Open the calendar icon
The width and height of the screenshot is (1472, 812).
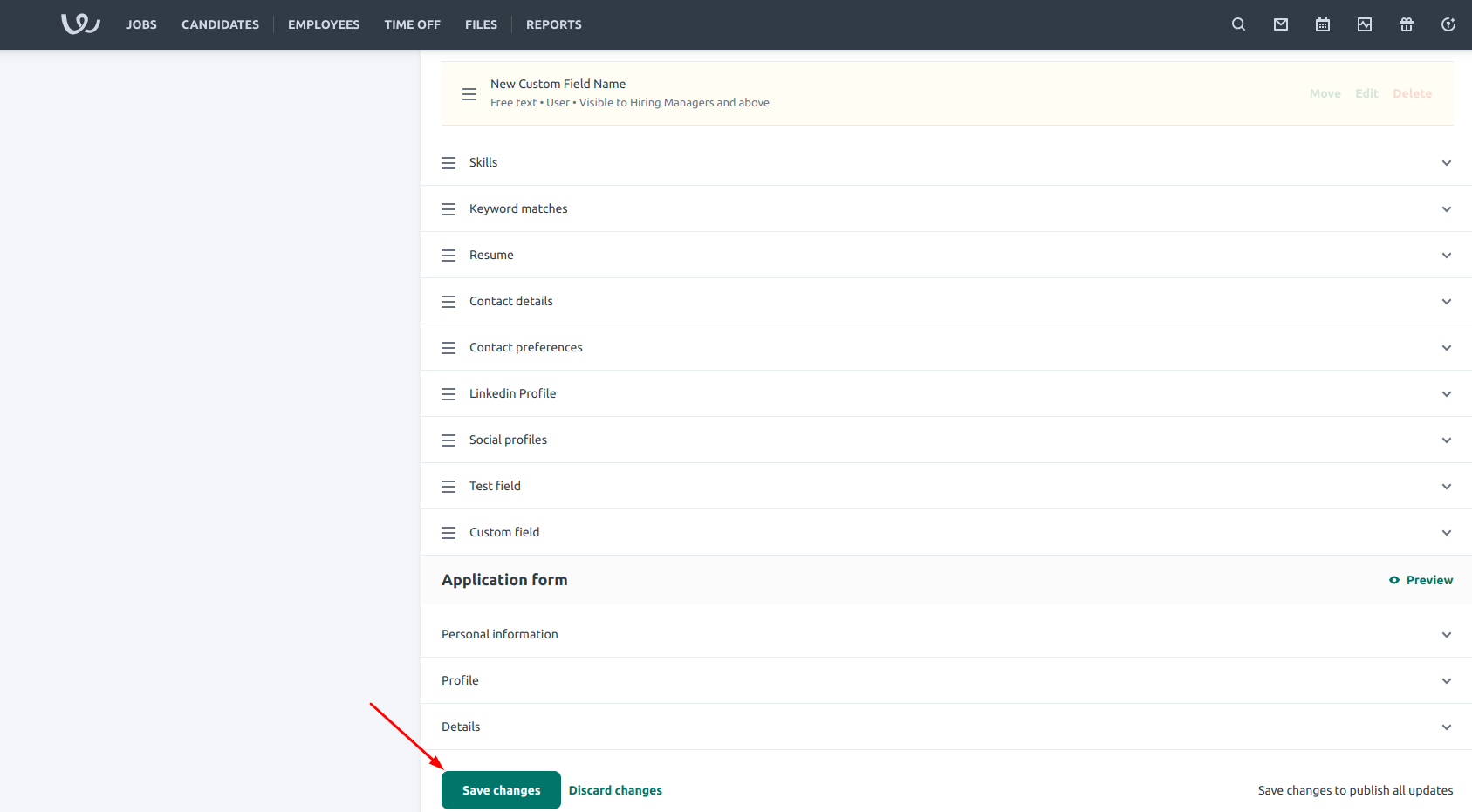coord(1322,24)
